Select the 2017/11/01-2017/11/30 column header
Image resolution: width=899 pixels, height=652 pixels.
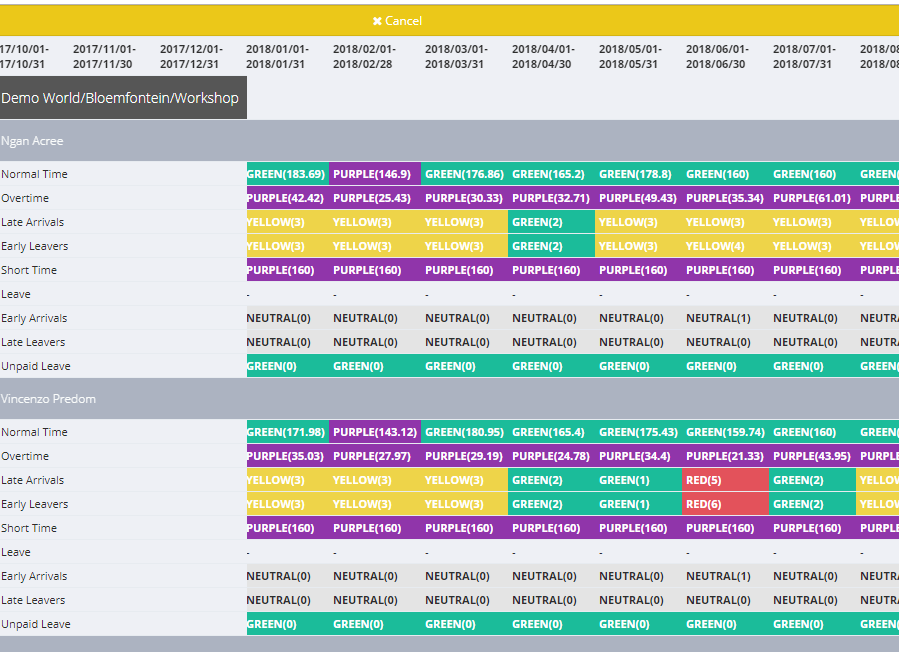[103, 56]
